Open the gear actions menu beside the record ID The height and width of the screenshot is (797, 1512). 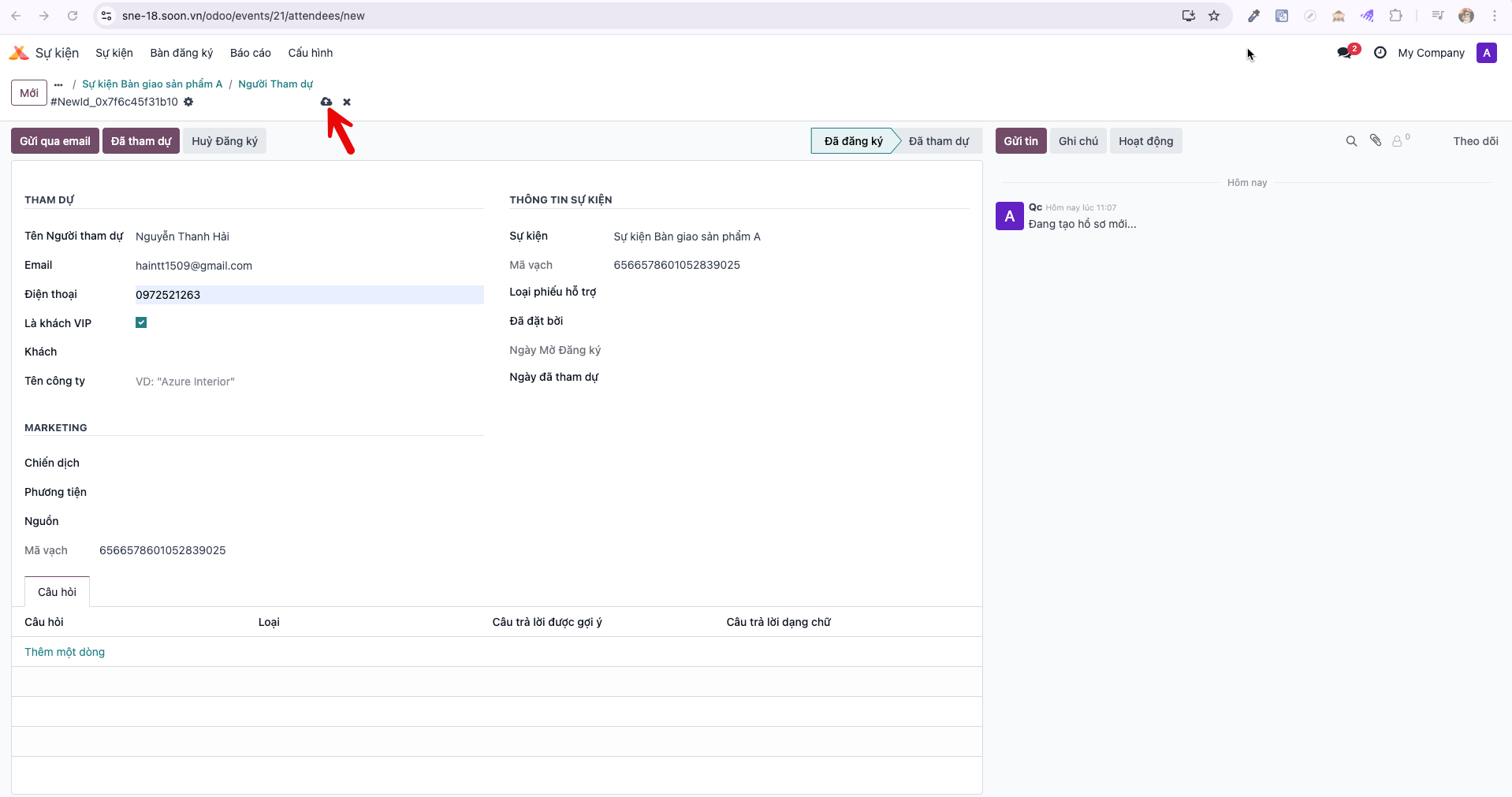point(188,102)
